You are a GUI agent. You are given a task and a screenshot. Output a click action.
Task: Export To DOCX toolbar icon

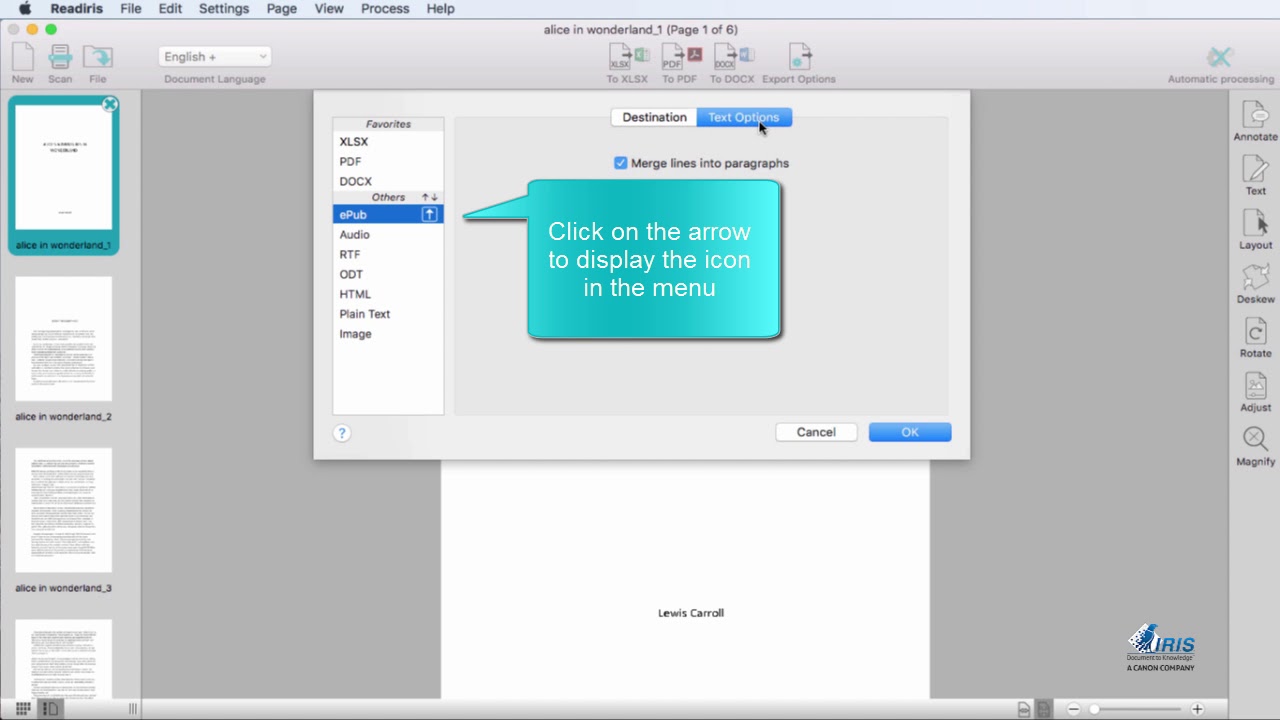click(733, 57)
